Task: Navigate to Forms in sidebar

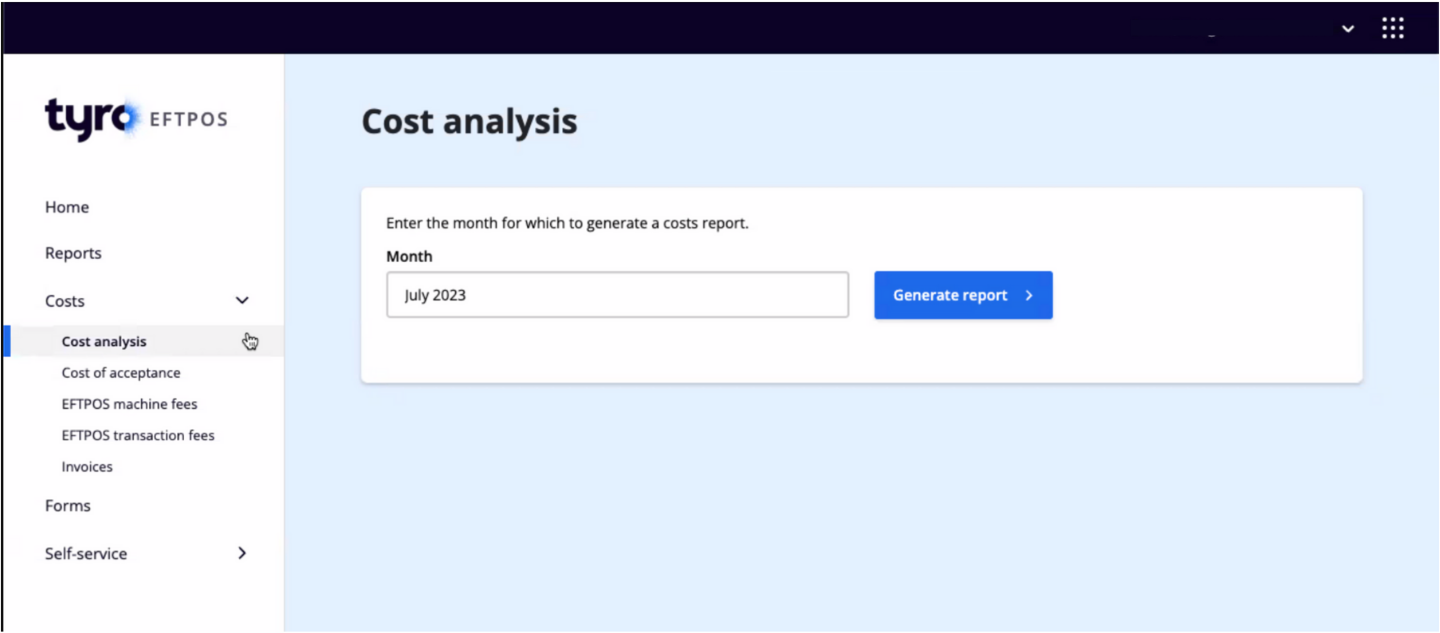Action: point(68,506)
